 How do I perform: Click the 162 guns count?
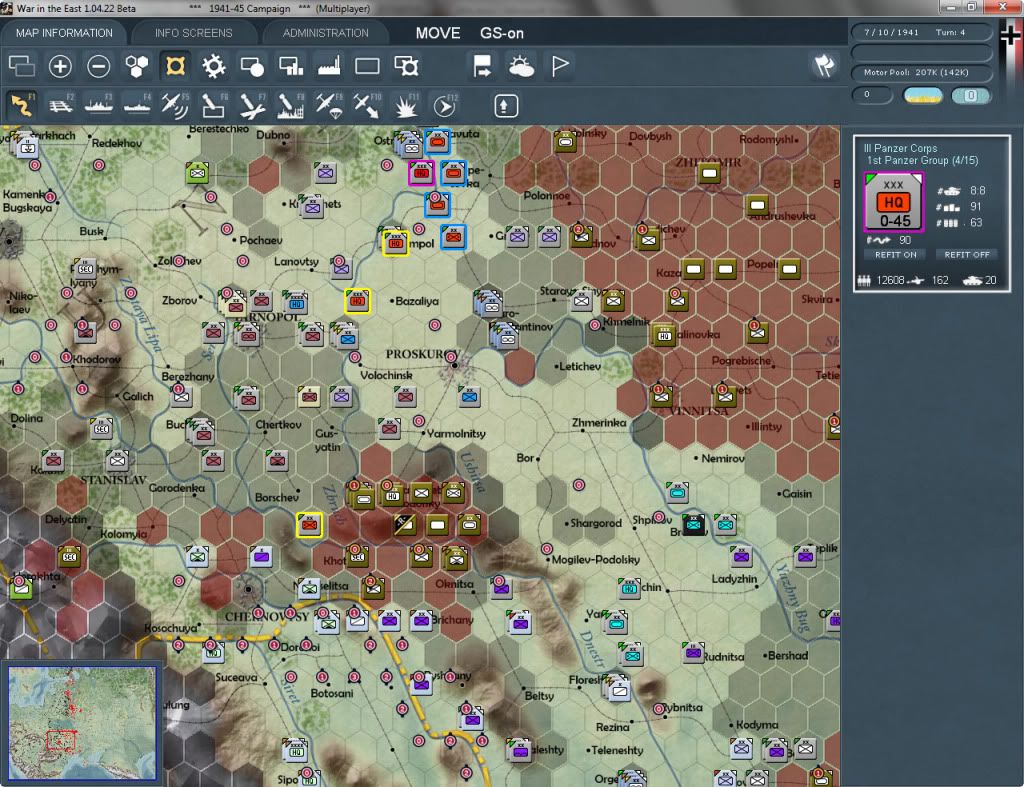click(940, 280)
